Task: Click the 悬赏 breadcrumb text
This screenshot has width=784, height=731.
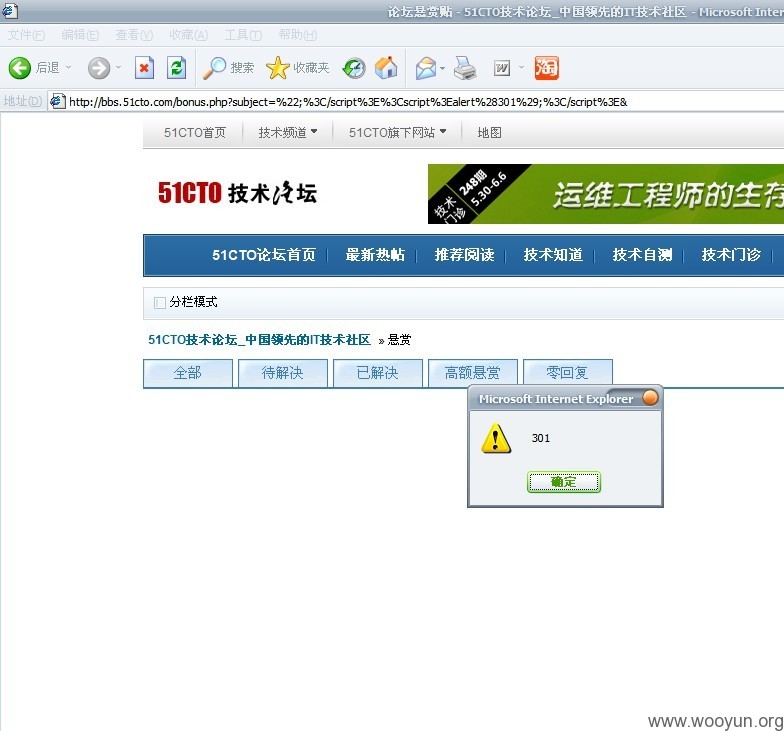Action: point(400,340)
